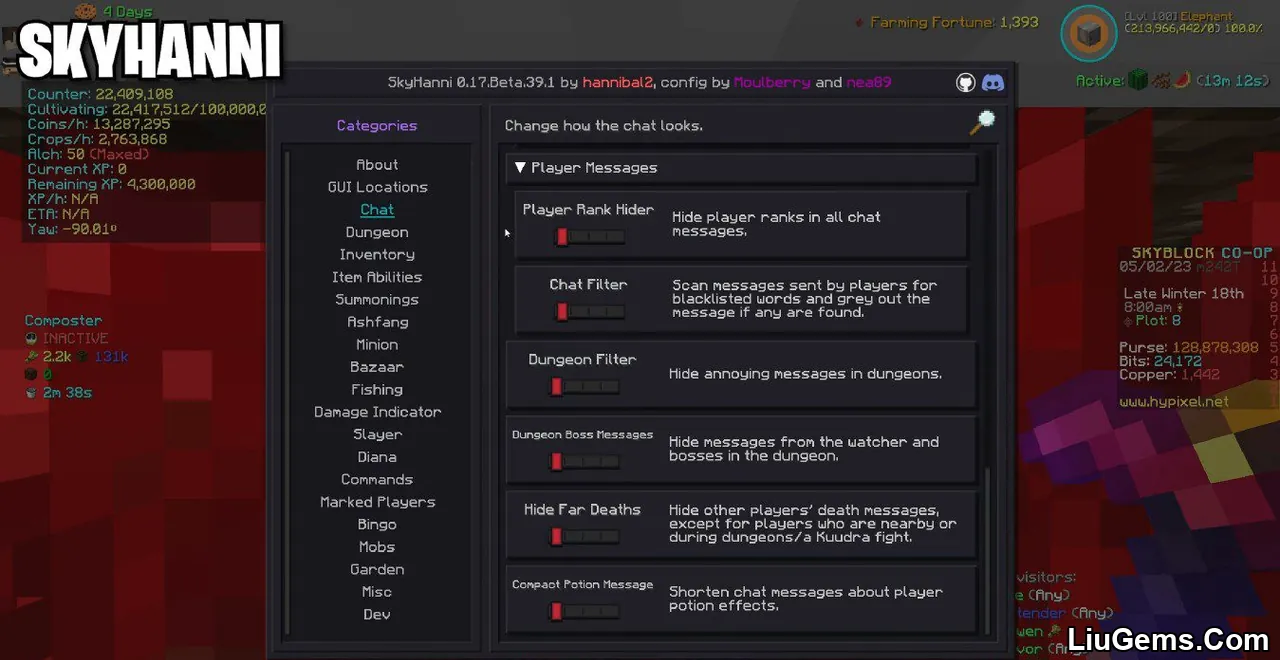Open the Ashfang category
Viewport: 1280px width, 660px height.
[377, 322]
